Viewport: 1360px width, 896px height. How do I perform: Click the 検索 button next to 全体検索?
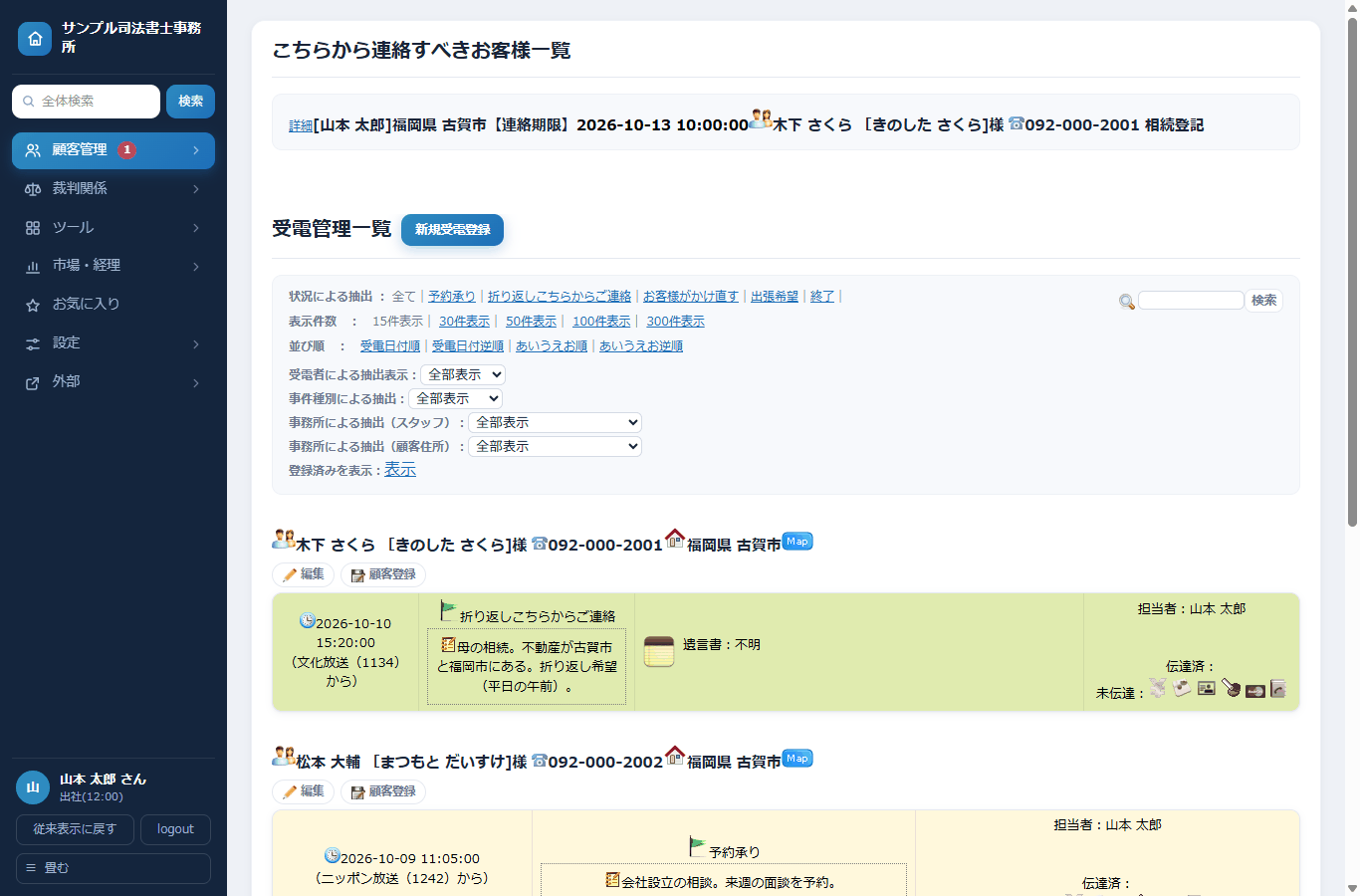click(190, 102)
